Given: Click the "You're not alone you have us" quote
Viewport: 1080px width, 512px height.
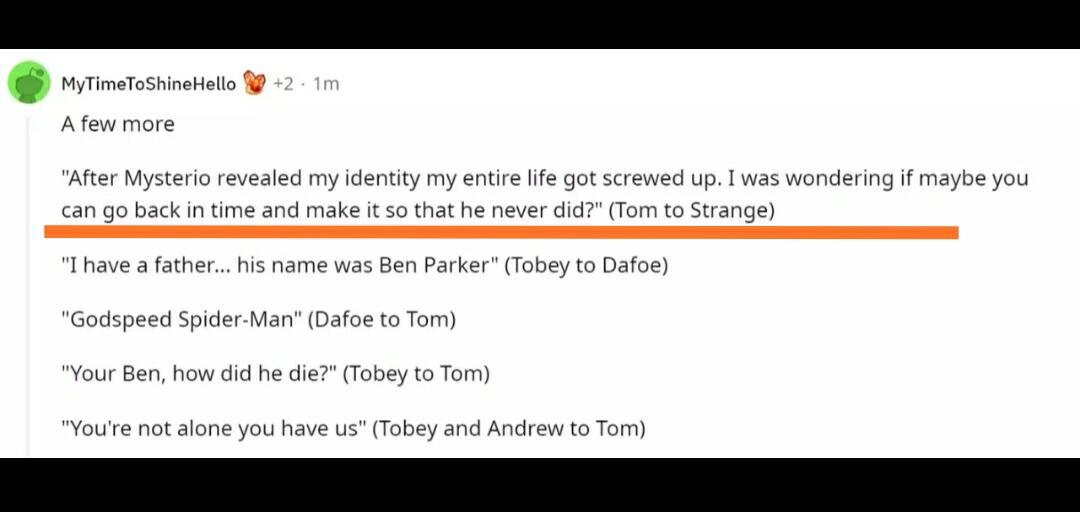Looking at the screenshot, I should click(213, 429).
